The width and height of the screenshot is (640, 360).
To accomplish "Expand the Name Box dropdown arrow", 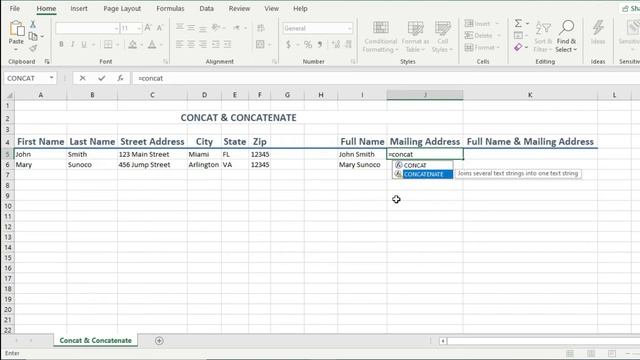I will coord(51,78).
